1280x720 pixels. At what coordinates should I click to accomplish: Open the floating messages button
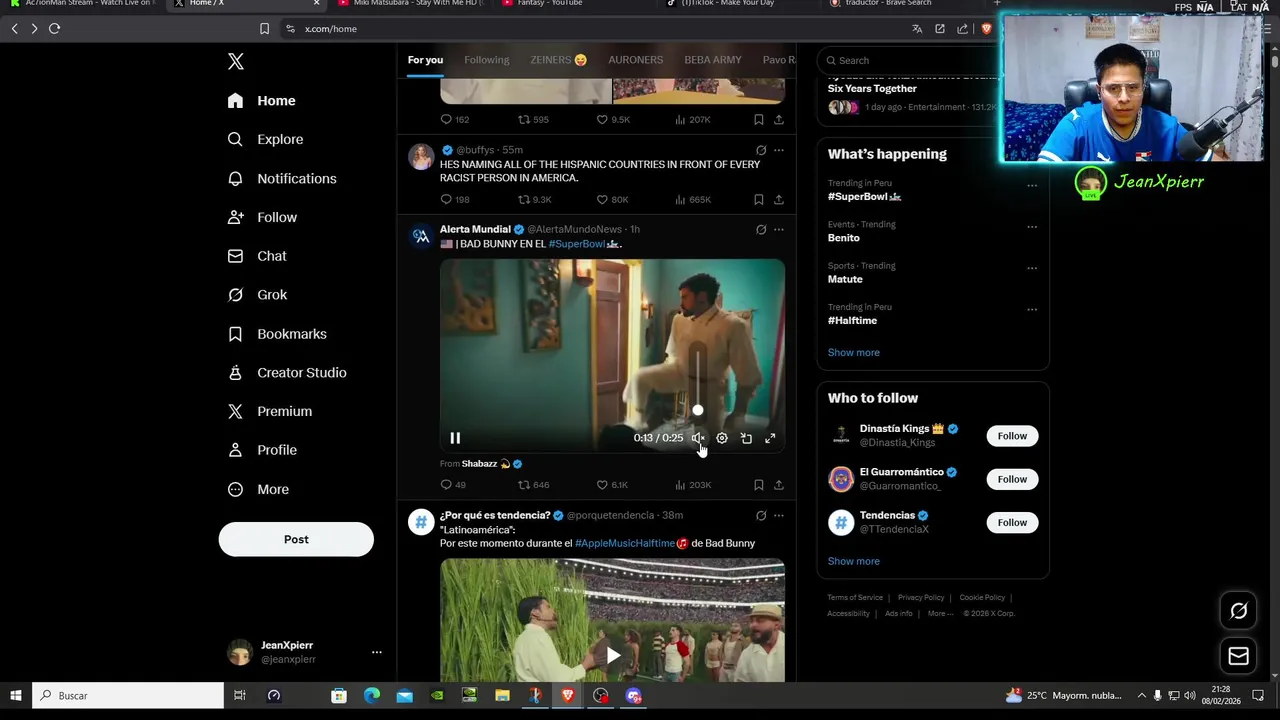(x=1238, y=656)
